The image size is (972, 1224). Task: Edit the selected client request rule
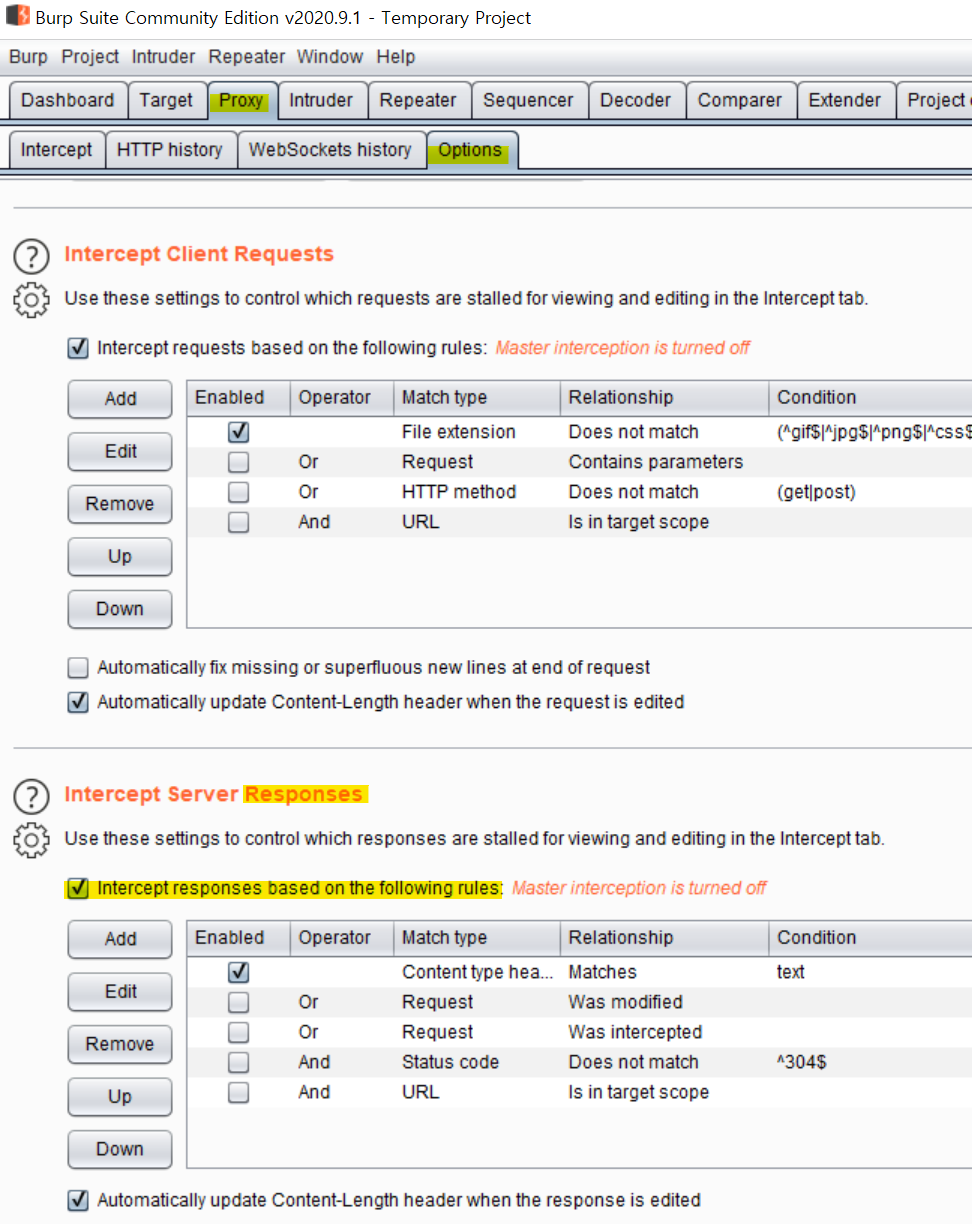pos(120,451)
